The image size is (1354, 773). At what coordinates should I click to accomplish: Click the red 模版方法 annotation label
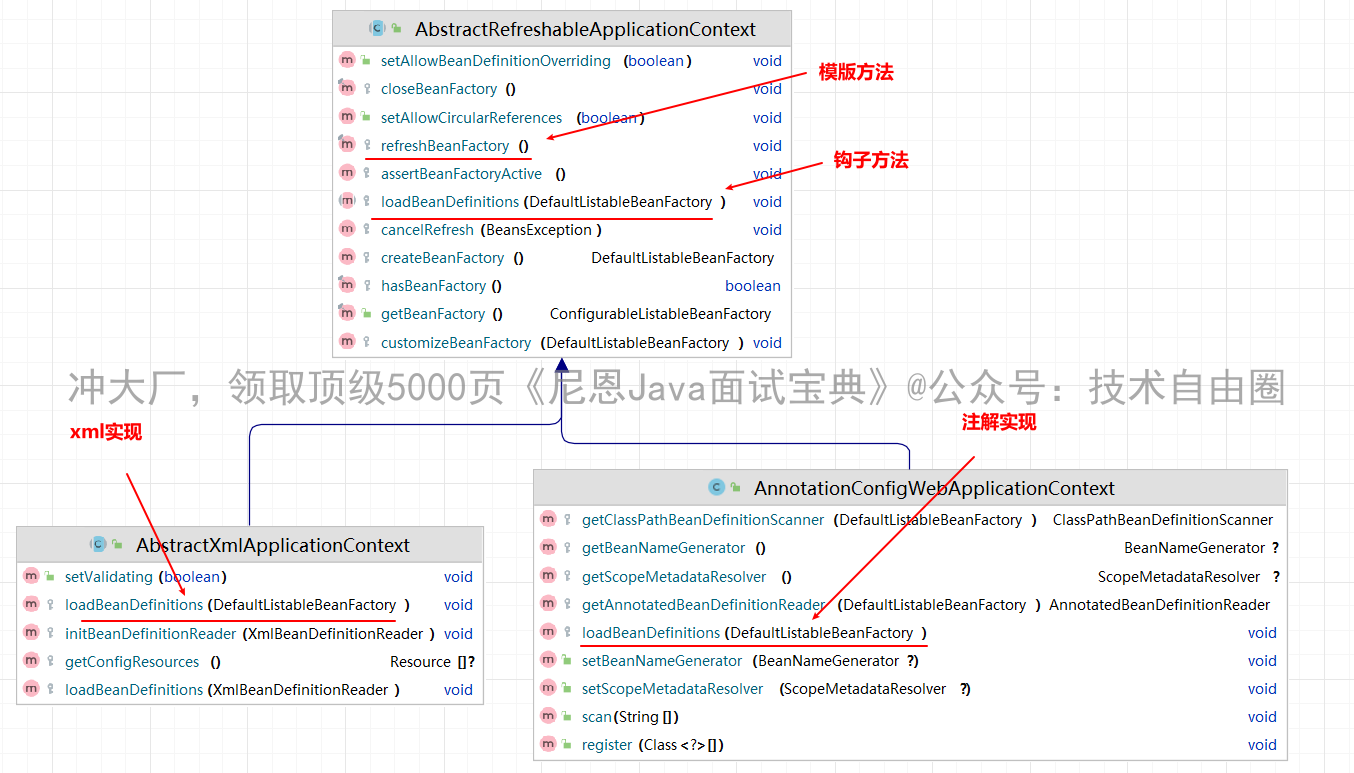click(855, 72)
